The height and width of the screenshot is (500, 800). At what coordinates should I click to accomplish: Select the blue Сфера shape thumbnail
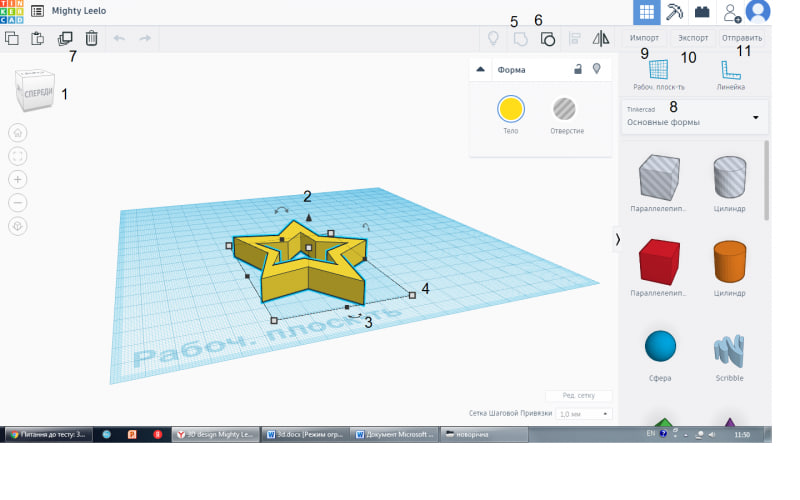(x=660, y=346)
